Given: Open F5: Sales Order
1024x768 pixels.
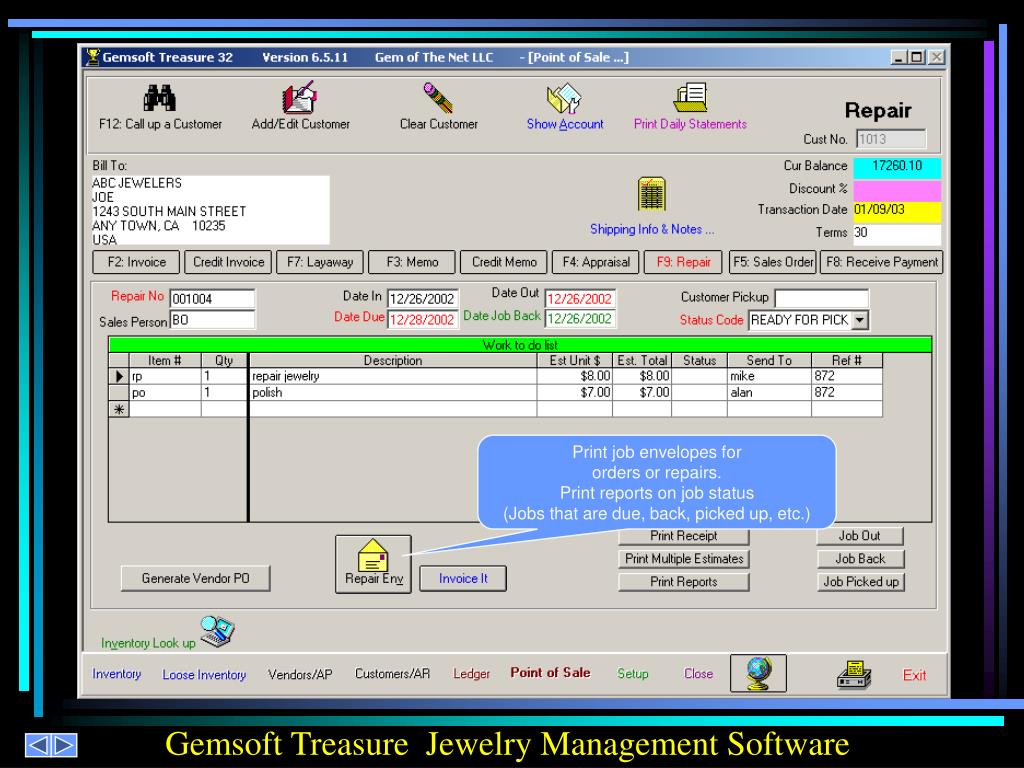Looking at the screenshot, I should coord(773,262).
